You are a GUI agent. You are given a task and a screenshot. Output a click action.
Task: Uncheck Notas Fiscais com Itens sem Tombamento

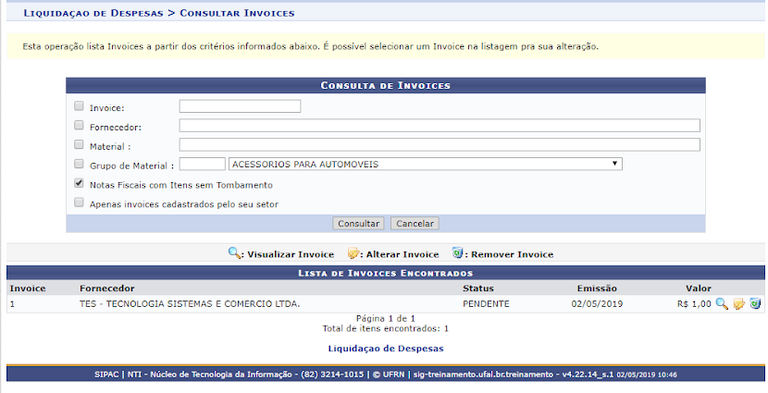(79, 183)
